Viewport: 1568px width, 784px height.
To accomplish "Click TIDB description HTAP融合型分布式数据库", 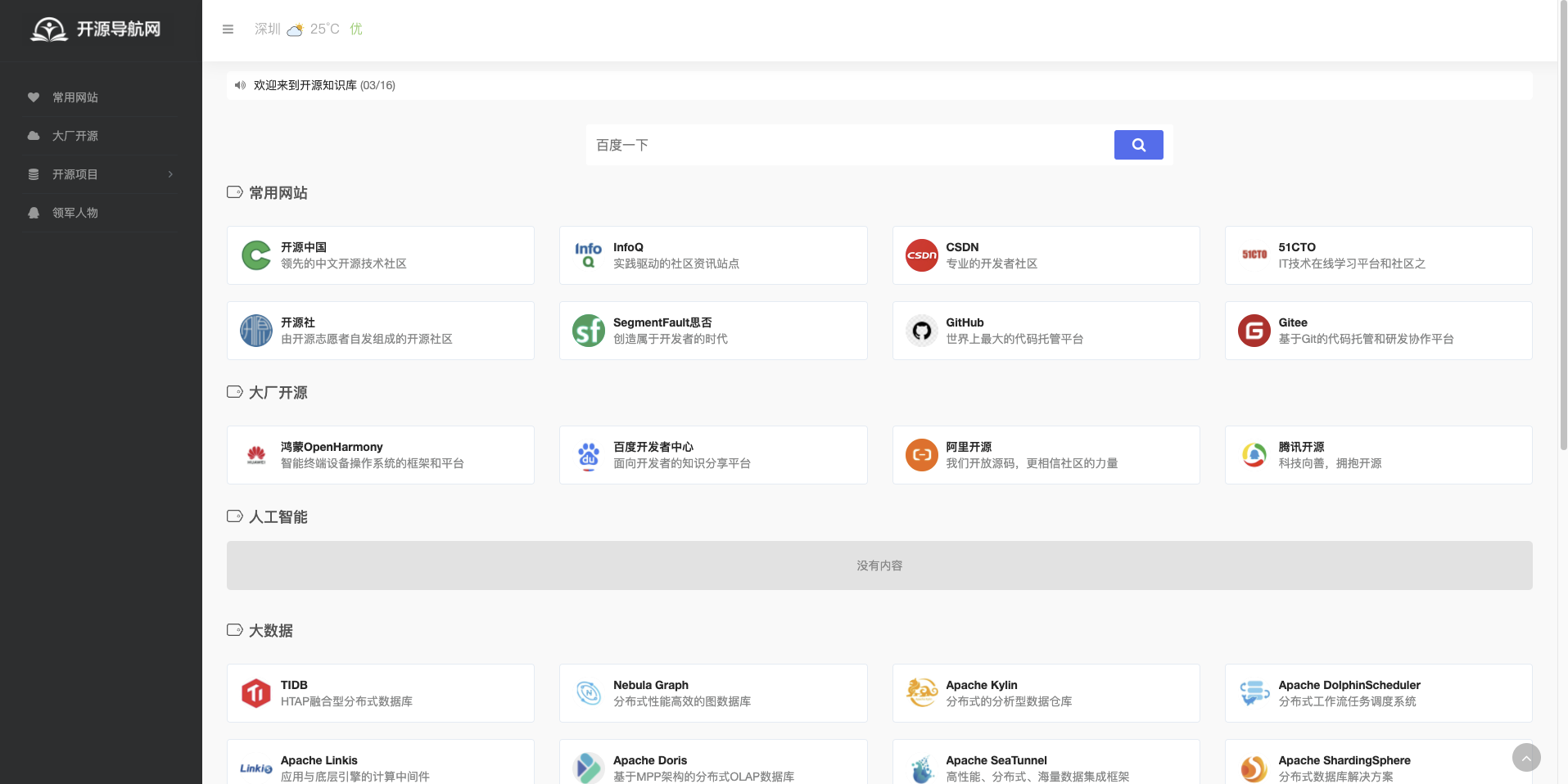I will point(346,701).
